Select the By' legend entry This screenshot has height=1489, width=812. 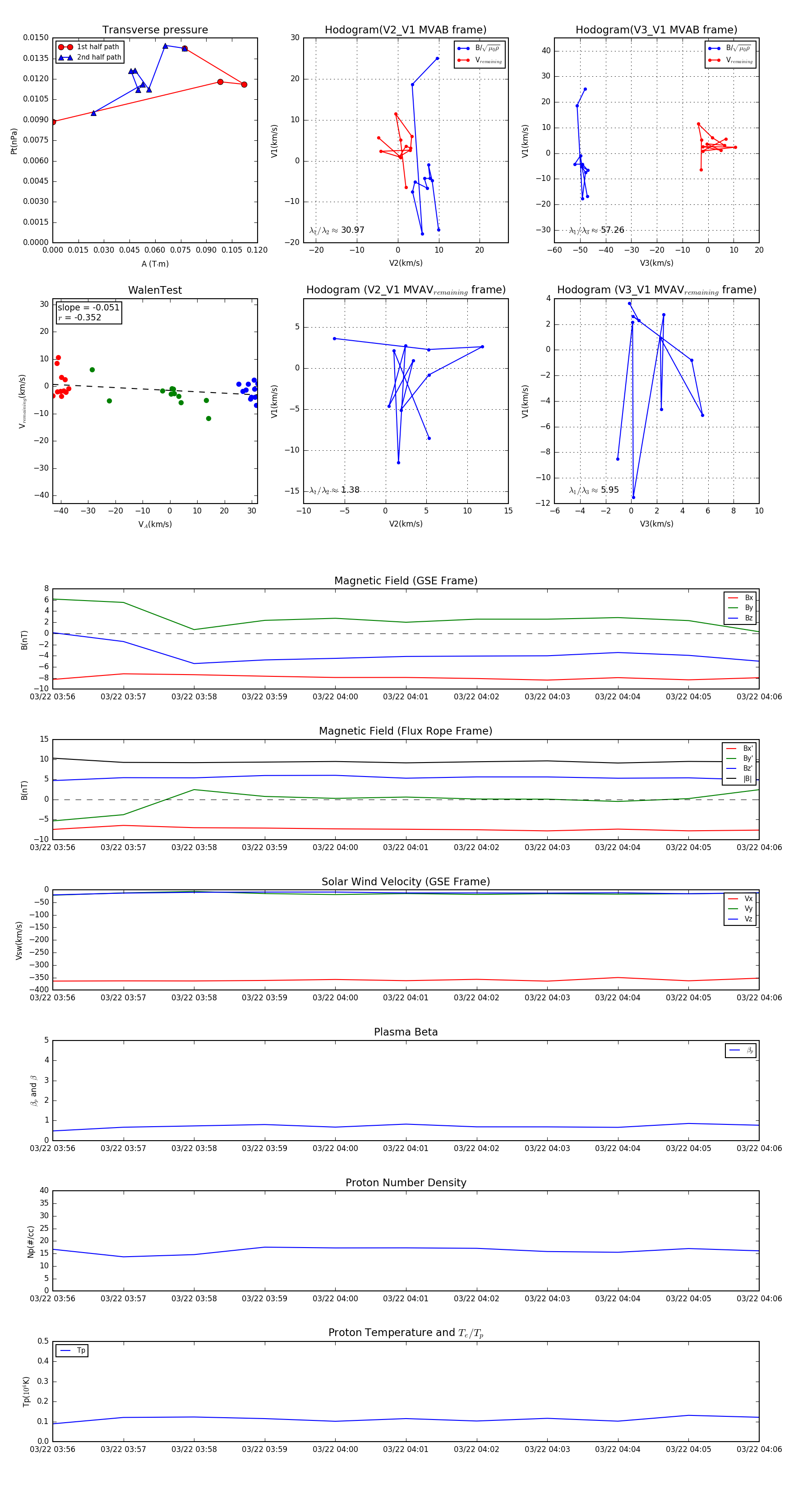tap(739, 759)
